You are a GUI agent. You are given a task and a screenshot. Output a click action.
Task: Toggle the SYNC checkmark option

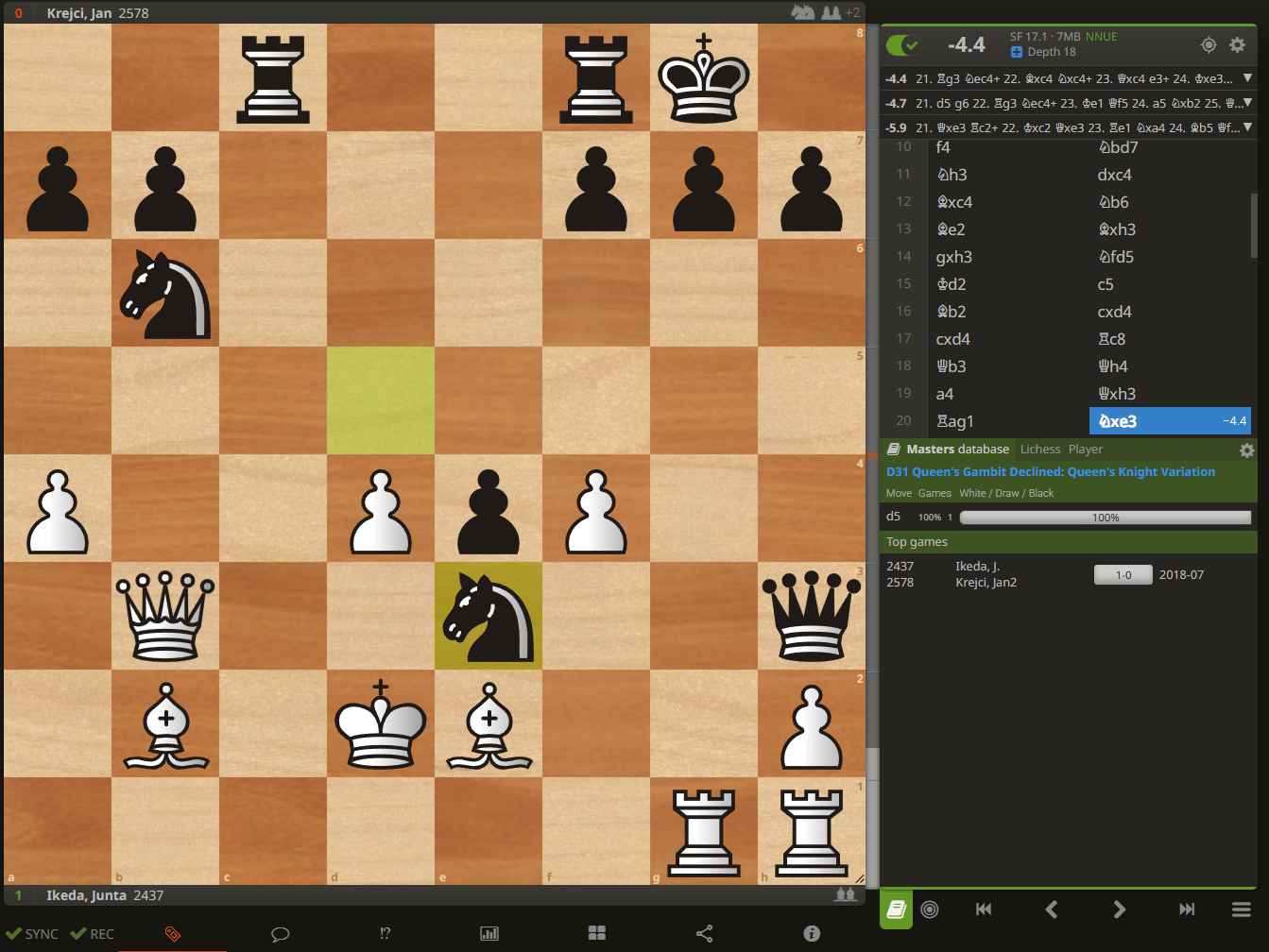[x=32, y=934]
